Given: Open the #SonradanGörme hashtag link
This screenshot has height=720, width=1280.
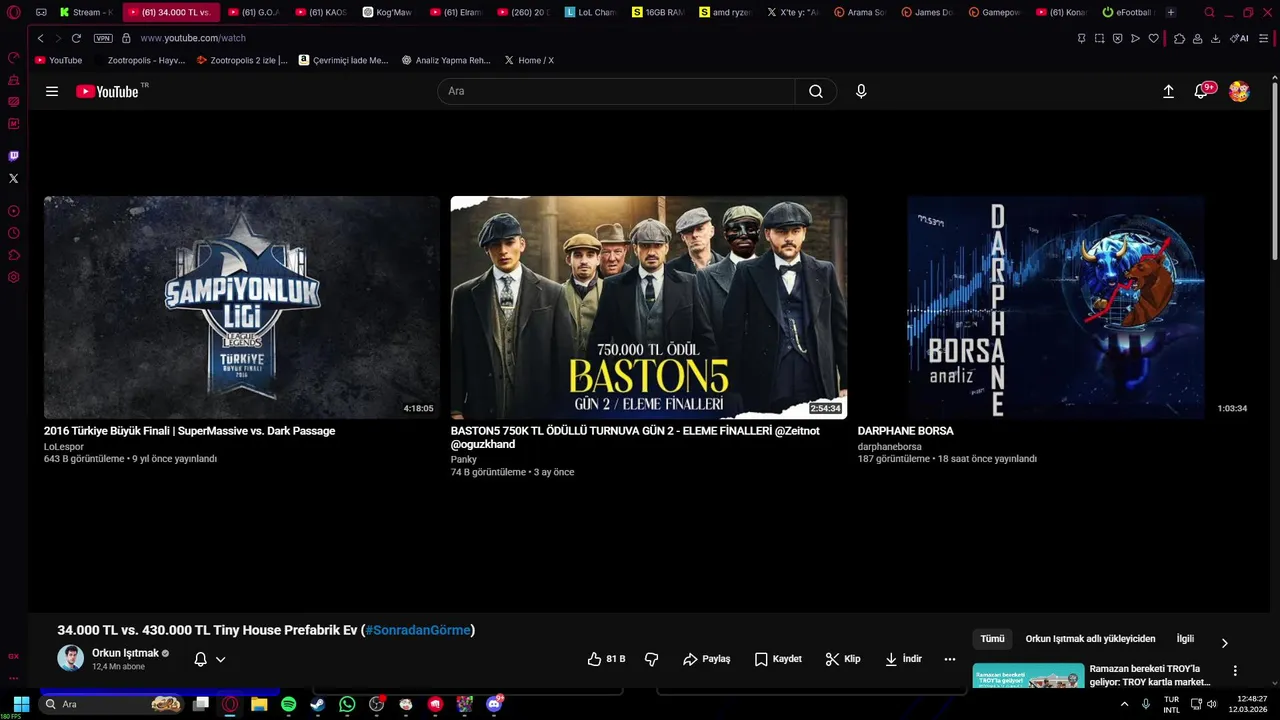Looking at the screenshot, I should coord(418,630).
